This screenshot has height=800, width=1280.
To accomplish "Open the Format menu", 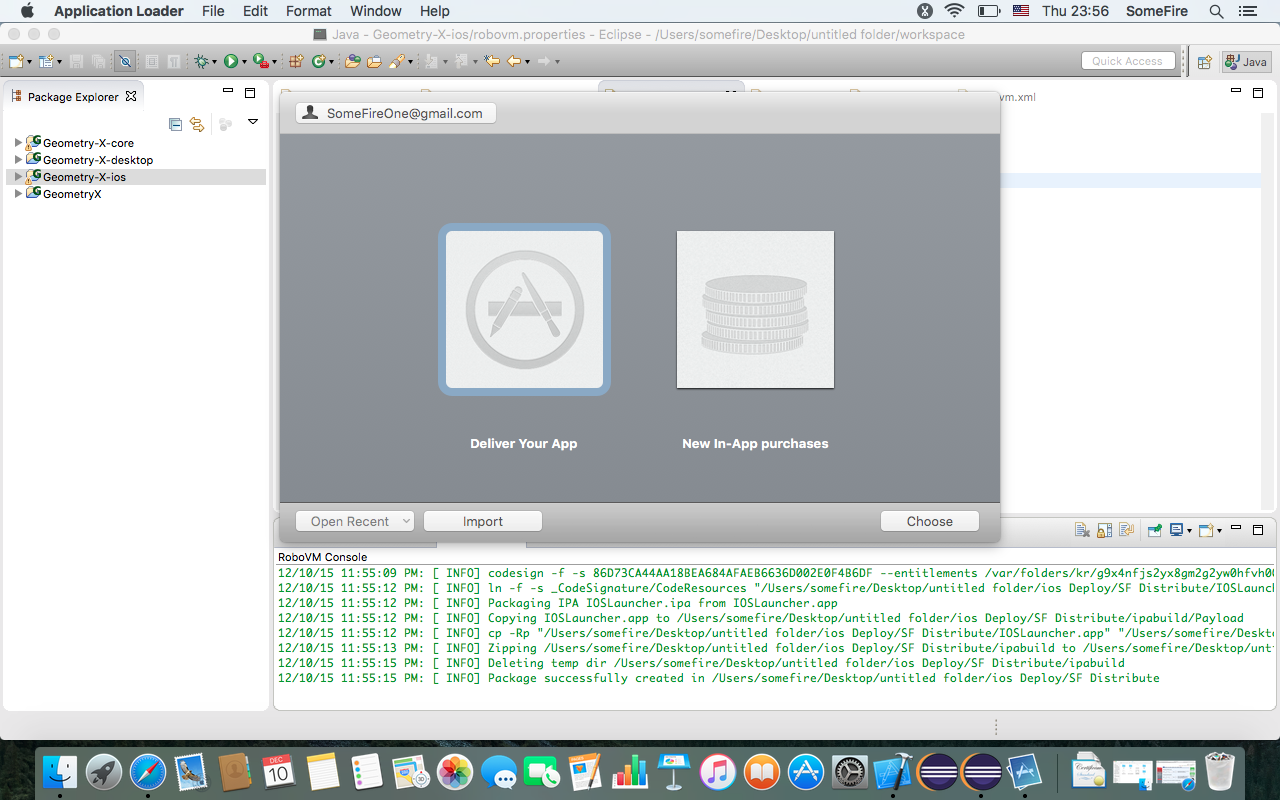I will (x=309, y=11).
